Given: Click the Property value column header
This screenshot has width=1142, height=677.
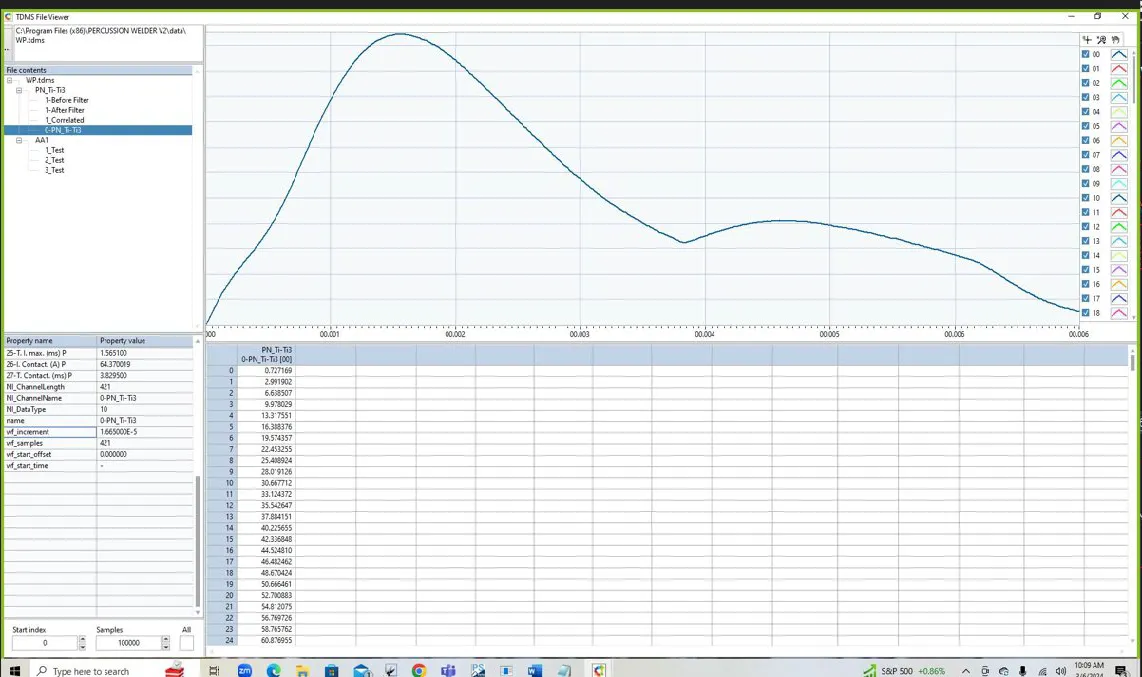Looking at the screenshot, I should point(145,341).
